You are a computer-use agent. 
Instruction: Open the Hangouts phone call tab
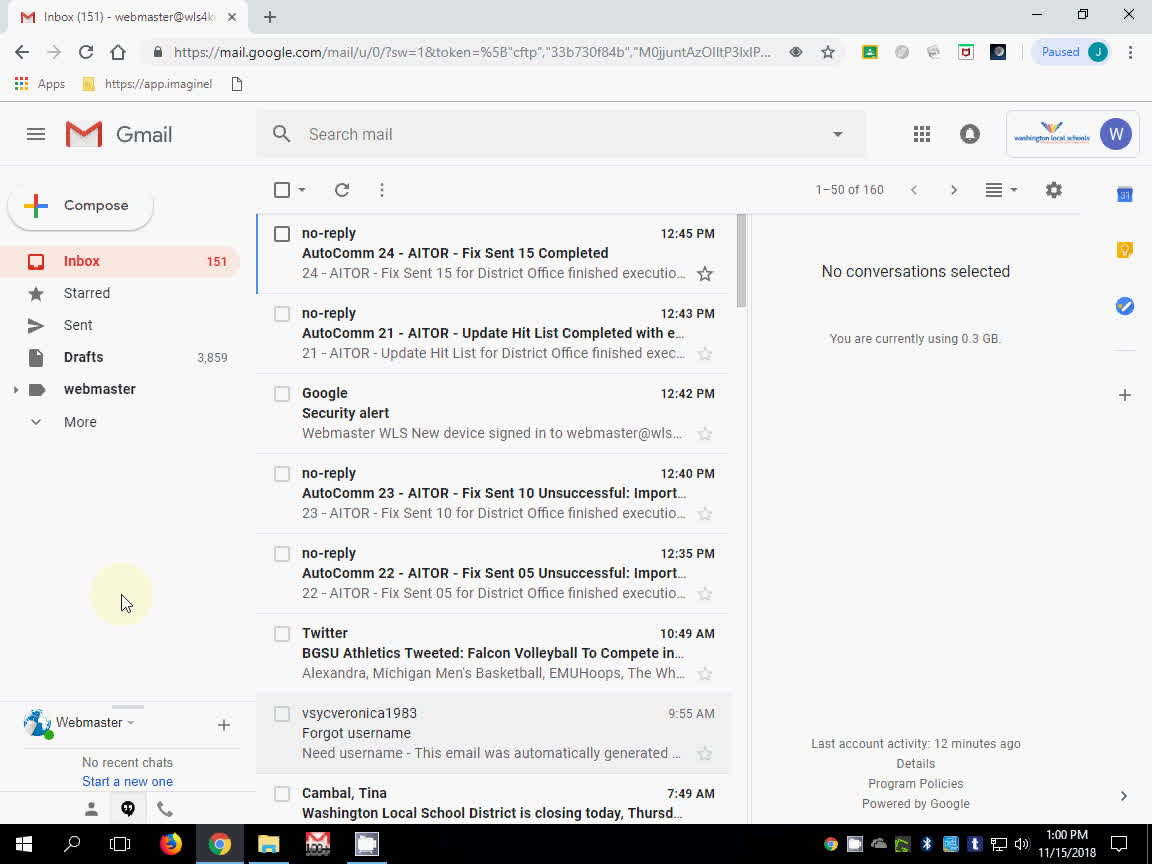(165, 808)
